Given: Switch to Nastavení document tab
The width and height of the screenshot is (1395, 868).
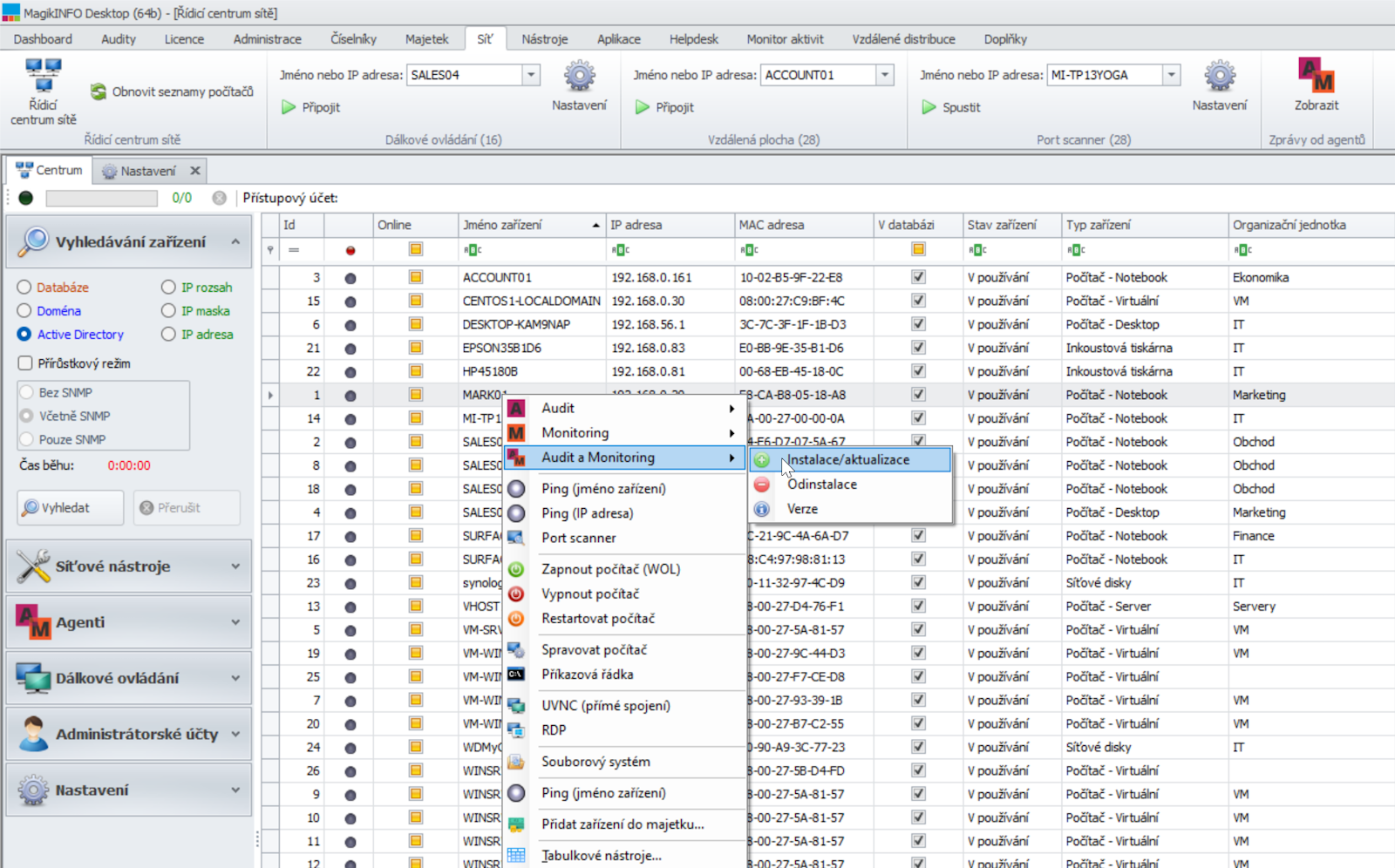Looking at the screenshot, I should (148, 171).
